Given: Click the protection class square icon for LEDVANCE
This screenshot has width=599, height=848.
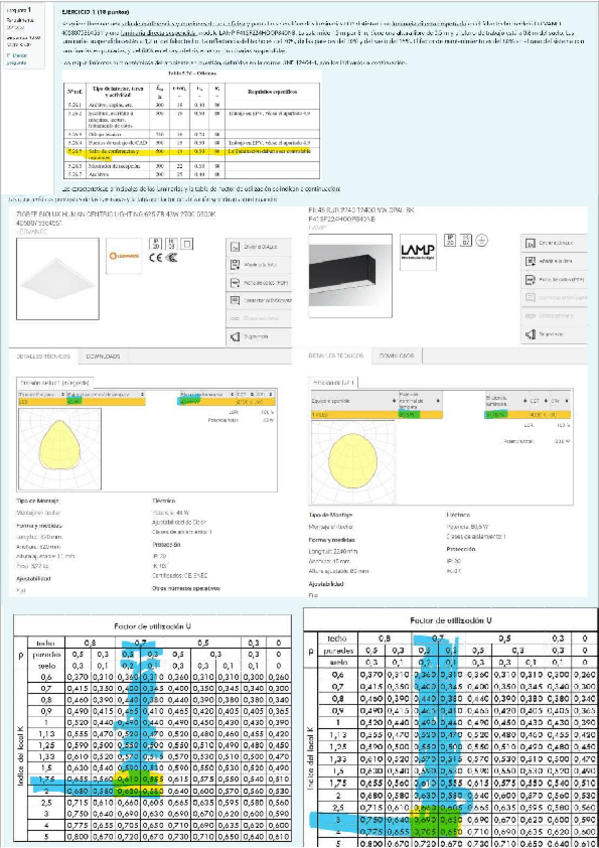Looking at the screenshot, I should pos(187,243).
